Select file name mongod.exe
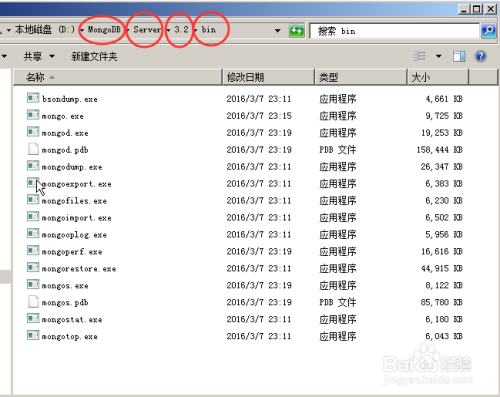500x397 pixels. point(65,133)
